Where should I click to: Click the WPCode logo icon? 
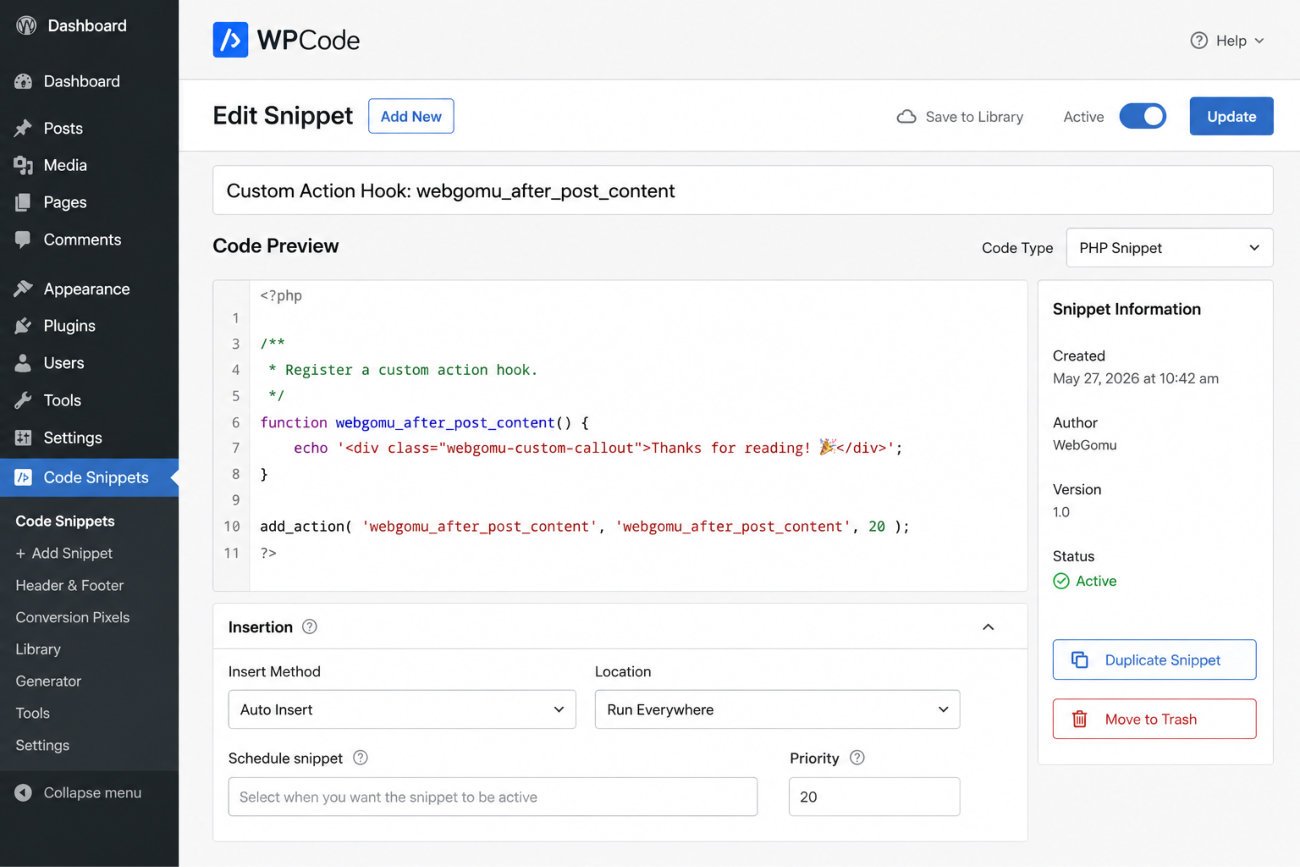pyautogui.click(x=230, y=40)
